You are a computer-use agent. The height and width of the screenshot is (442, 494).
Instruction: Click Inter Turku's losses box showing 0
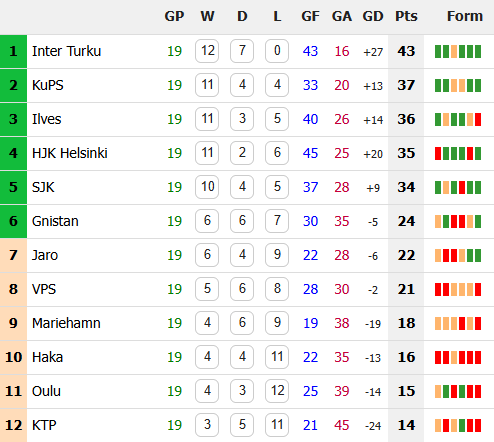[x=277, y=51]
